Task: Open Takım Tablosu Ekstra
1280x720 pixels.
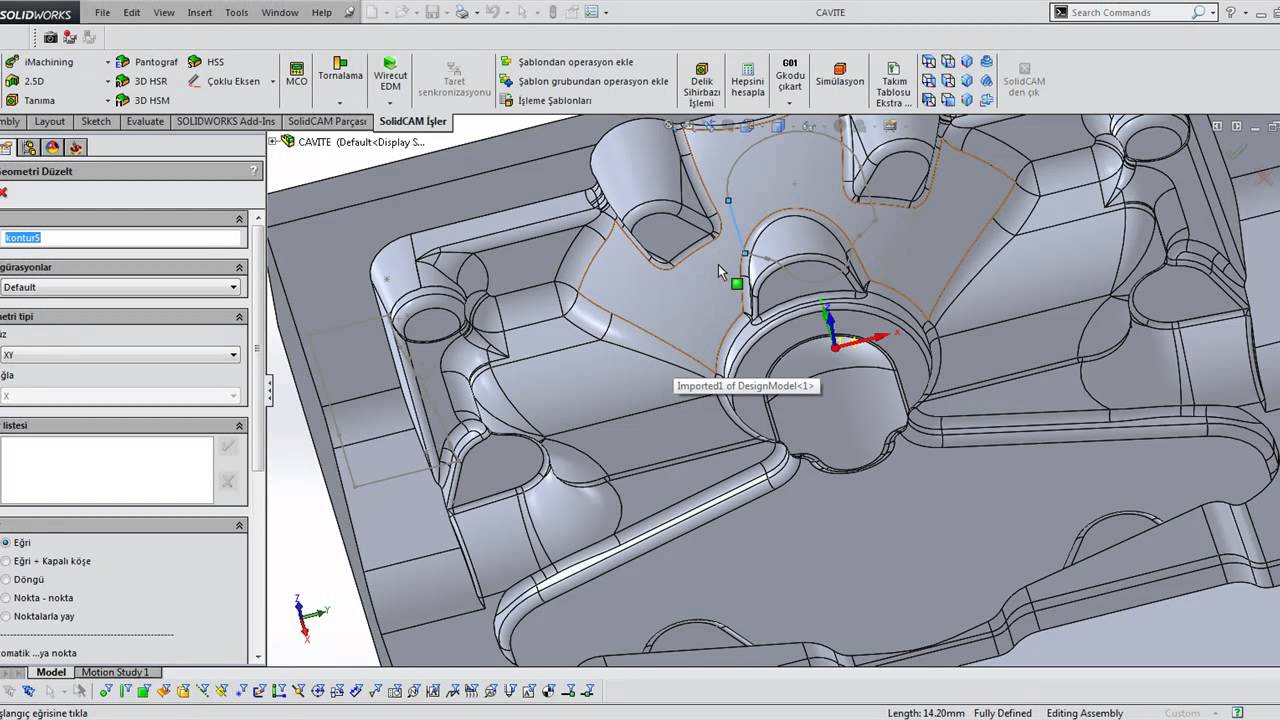Action: tap(894, 84)
